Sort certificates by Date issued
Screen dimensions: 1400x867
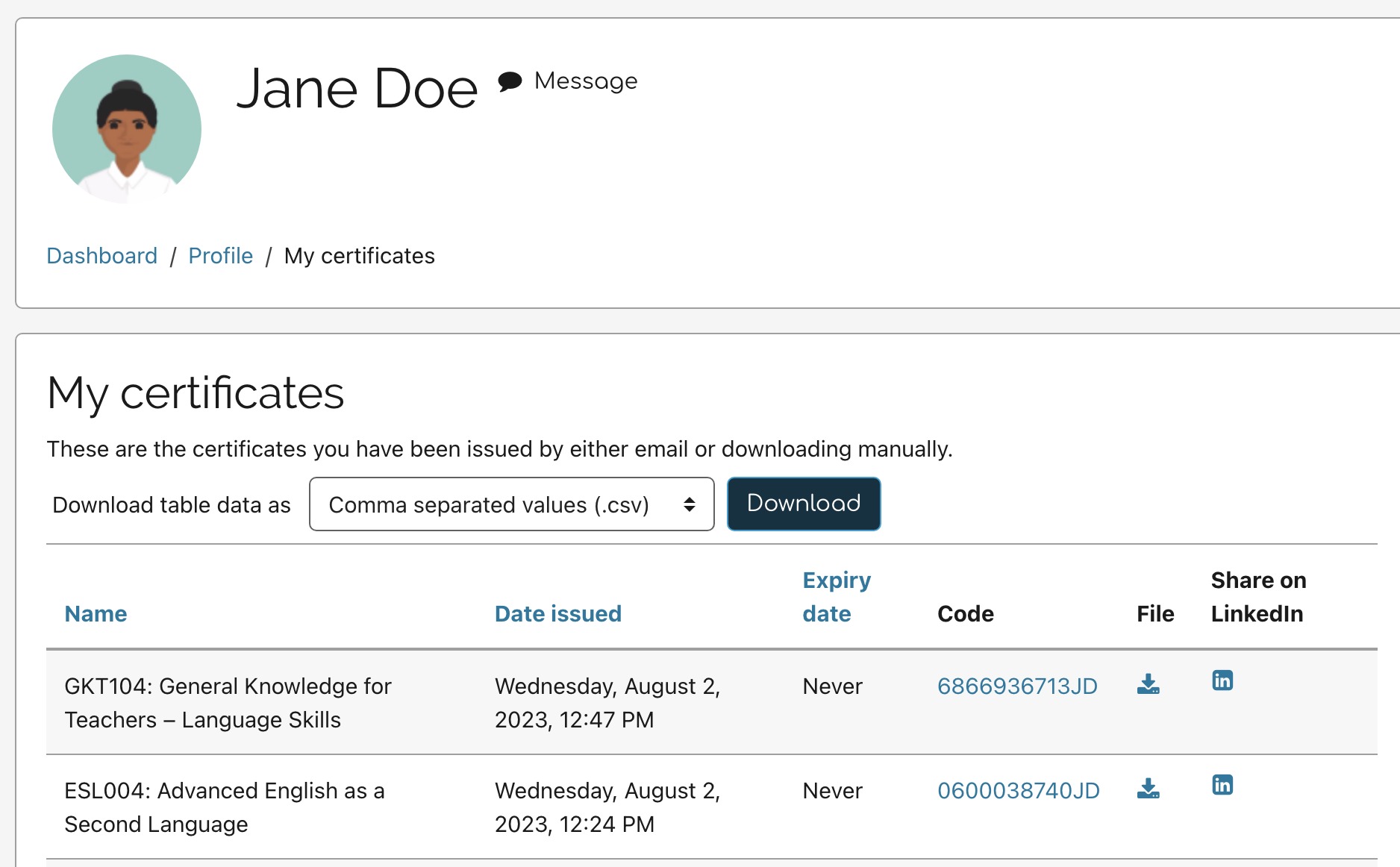tap(557, 613)
